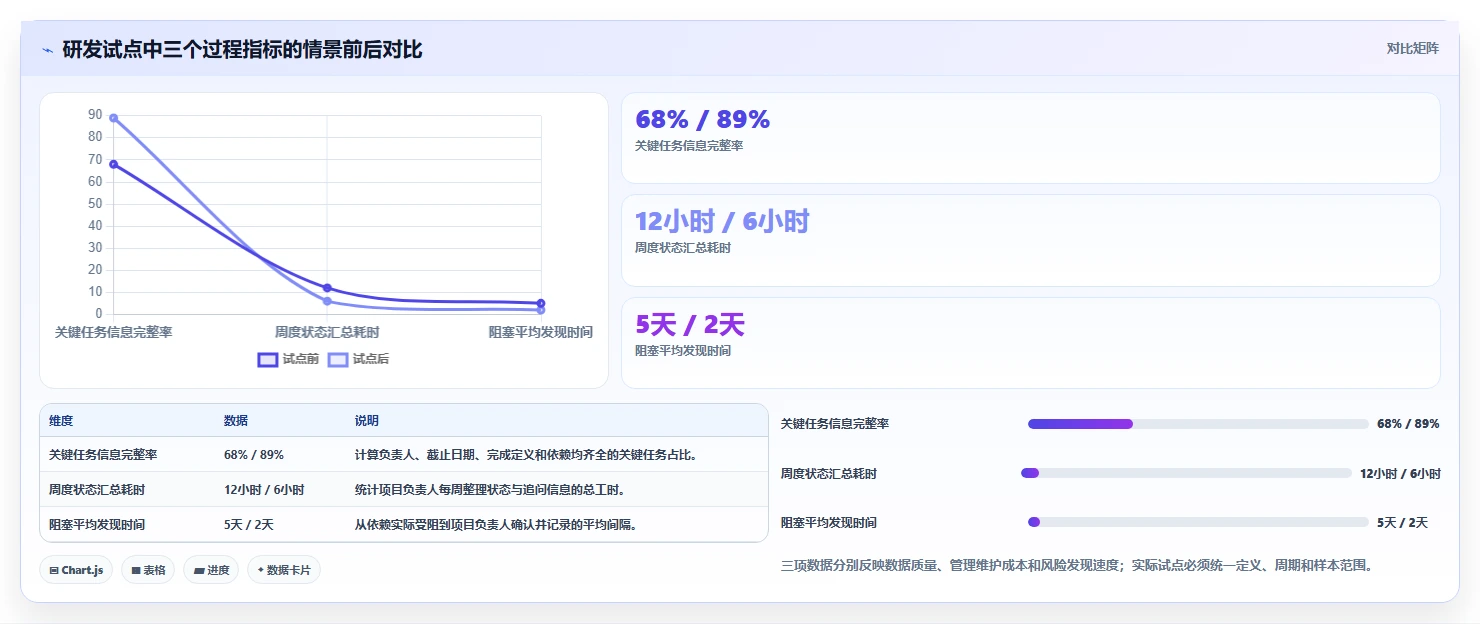Click 关键任务信息完整率 label in KPI card
This screenshot has height=624, width=1480.
pos(689,146)
